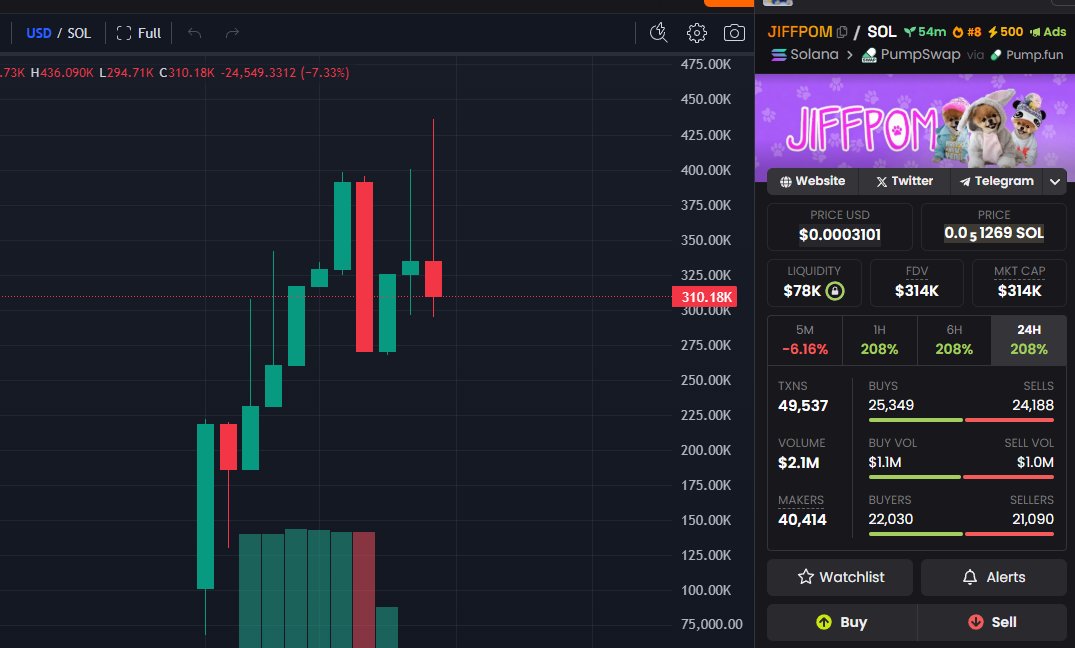Click the Ads megaphone badge
Viewport: 1075px width, 648px height.
click(x=1048, y=32)
